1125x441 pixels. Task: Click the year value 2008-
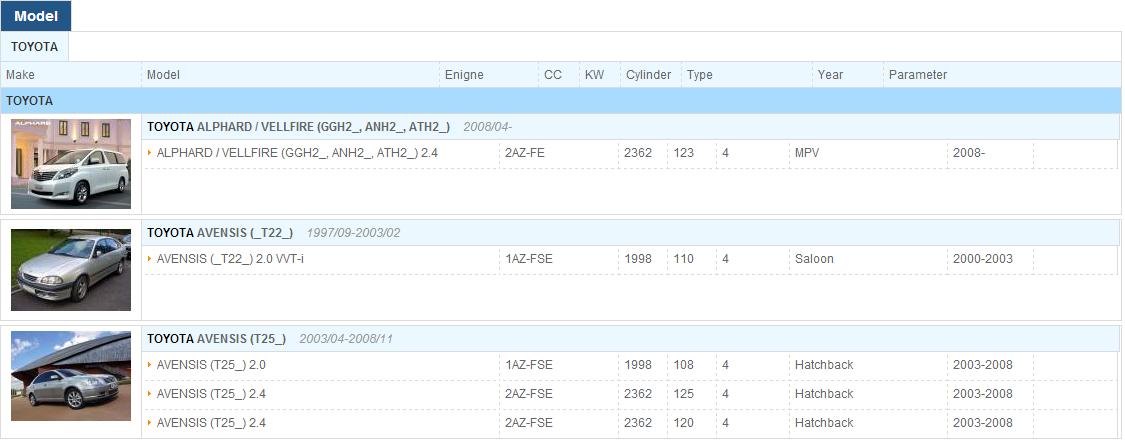pos(969,153)
